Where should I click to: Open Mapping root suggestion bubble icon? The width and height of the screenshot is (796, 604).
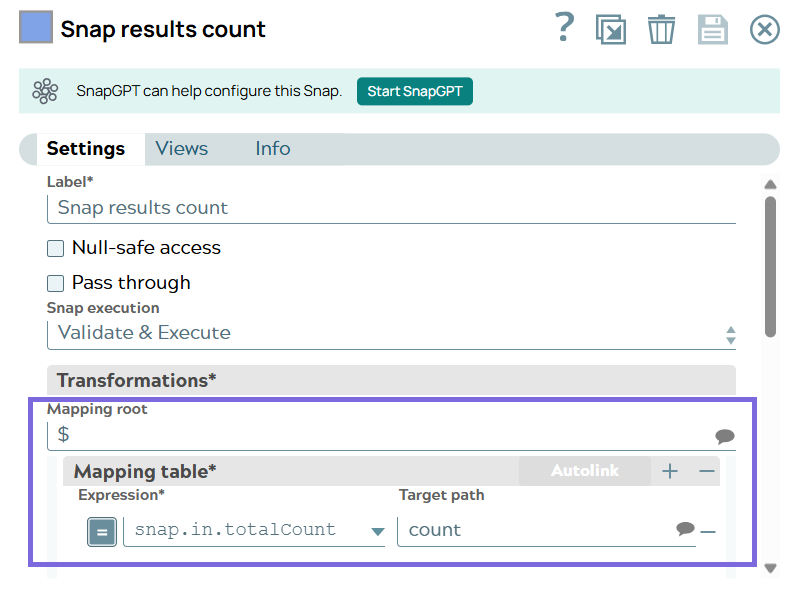tap(725, 436)
